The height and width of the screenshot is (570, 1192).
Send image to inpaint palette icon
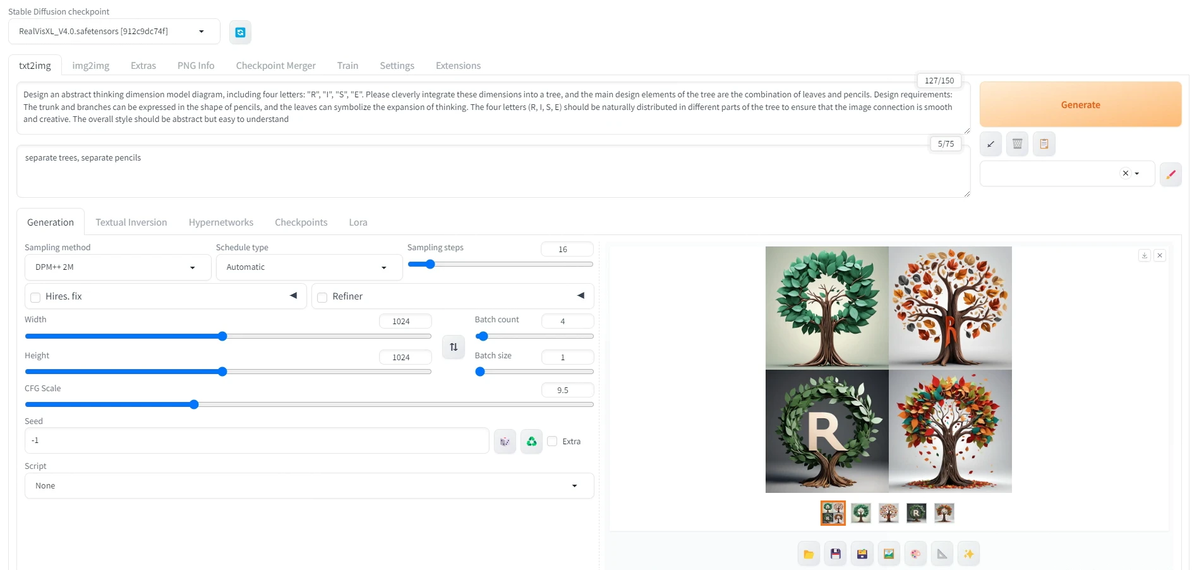[915, 554]
